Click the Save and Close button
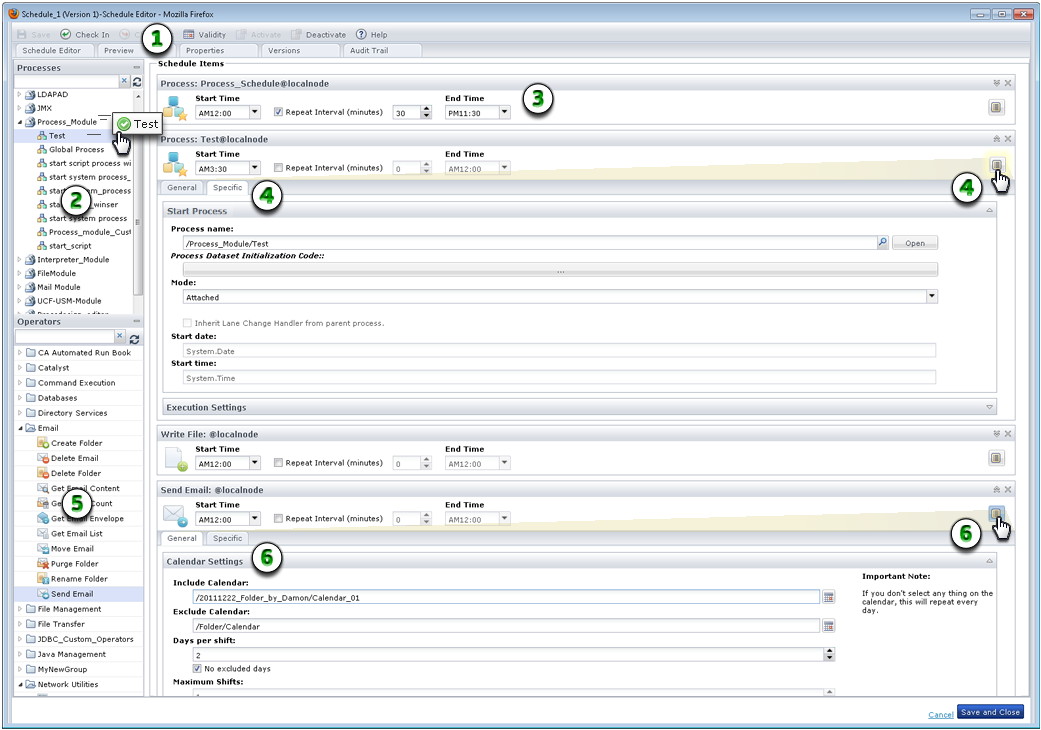1041x730 pixels. click(x=989, y=711)
